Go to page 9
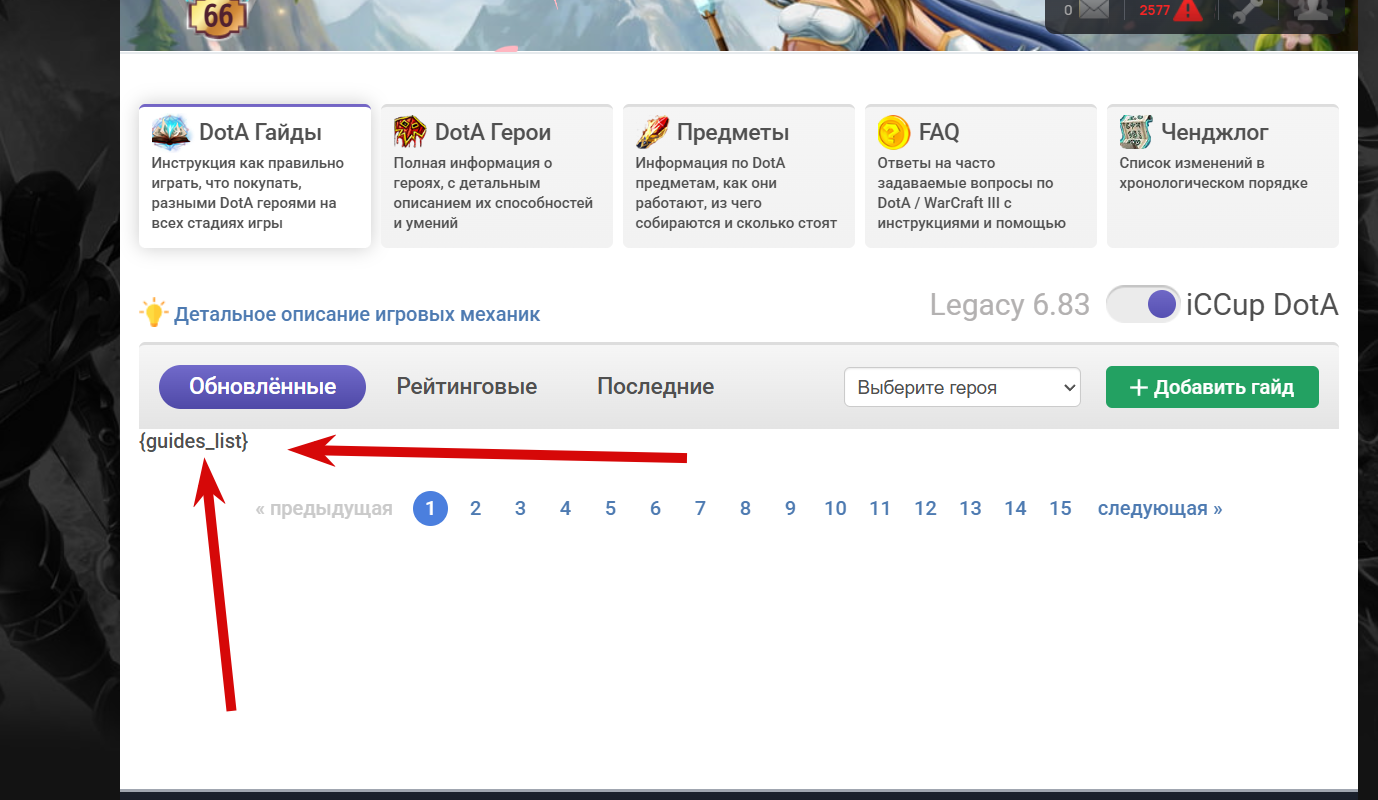Viewport: 1378px width, 800px height. pyautogui.click(x=790, y=508)
